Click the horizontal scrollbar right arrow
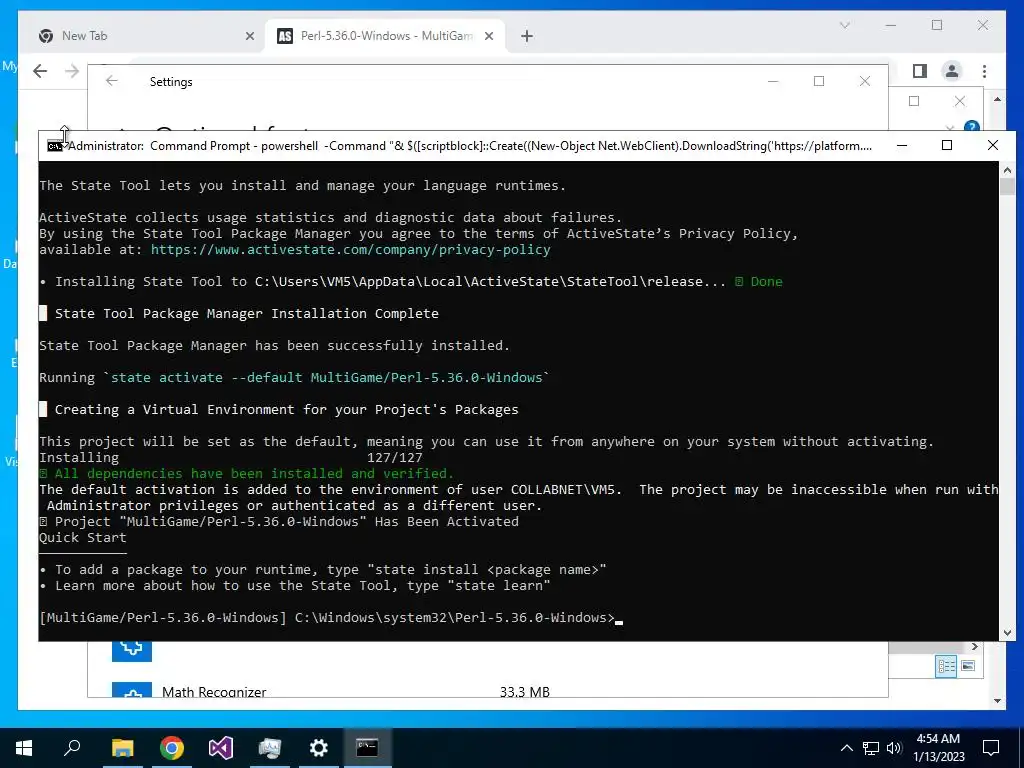The image size is (1024, 768). click(974, 647)
